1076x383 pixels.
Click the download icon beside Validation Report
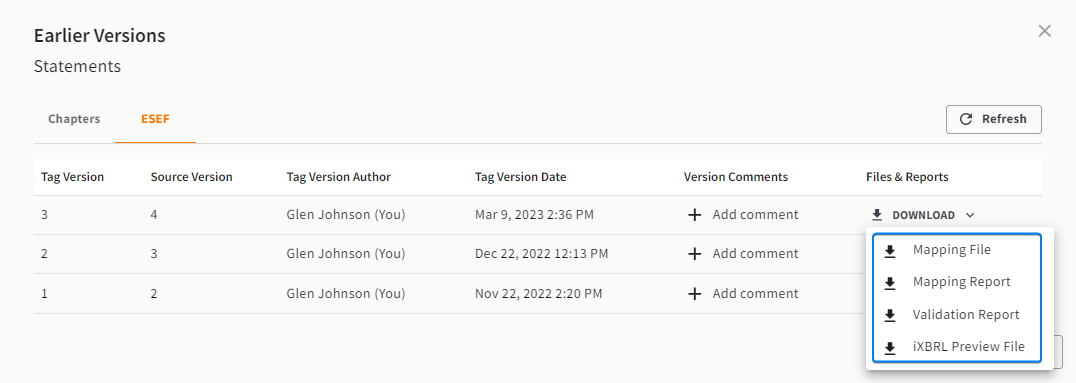click(890, 316)
